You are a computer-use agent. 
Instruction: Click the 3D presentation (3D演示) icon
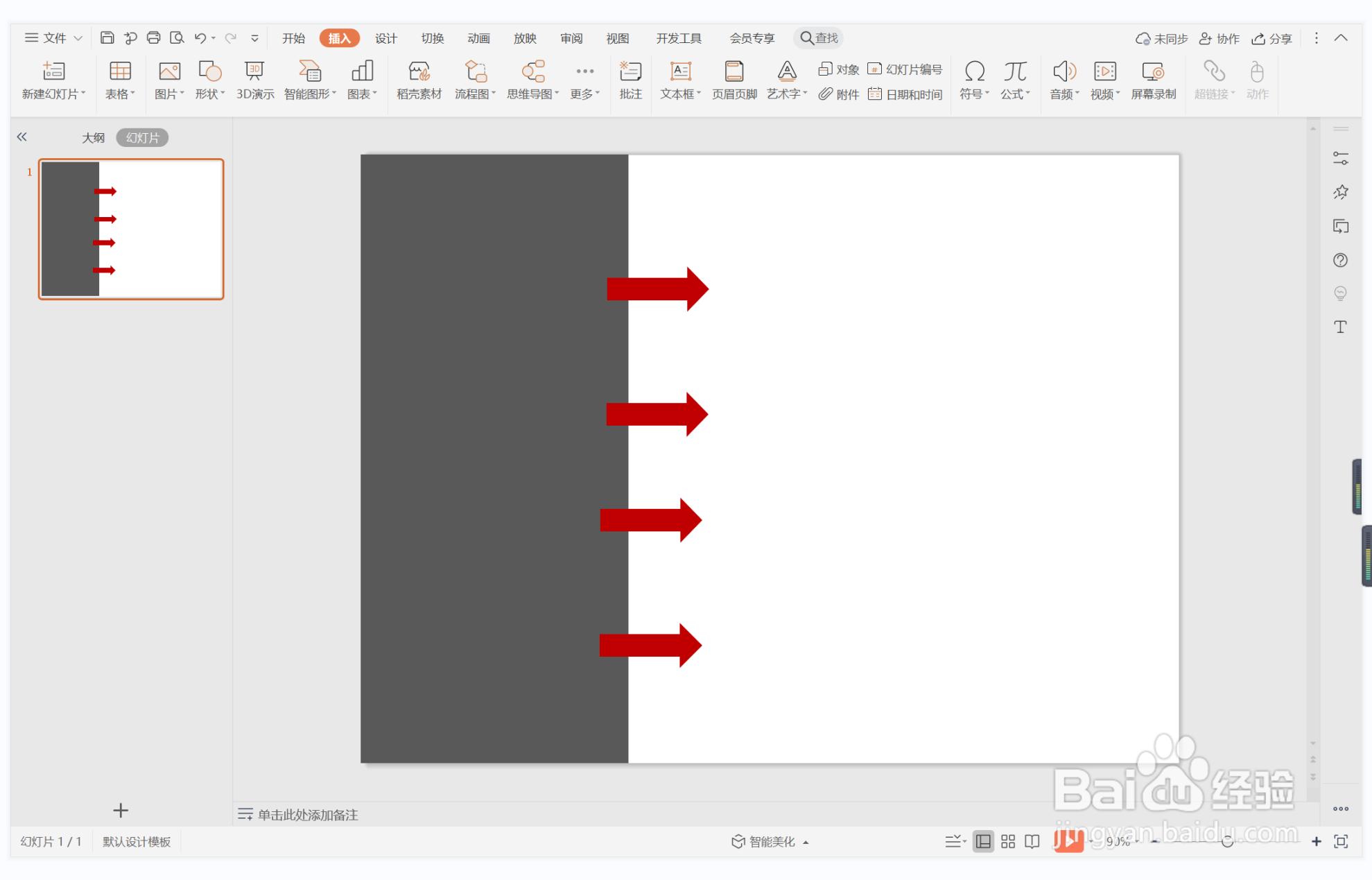[x=254, y=71]
